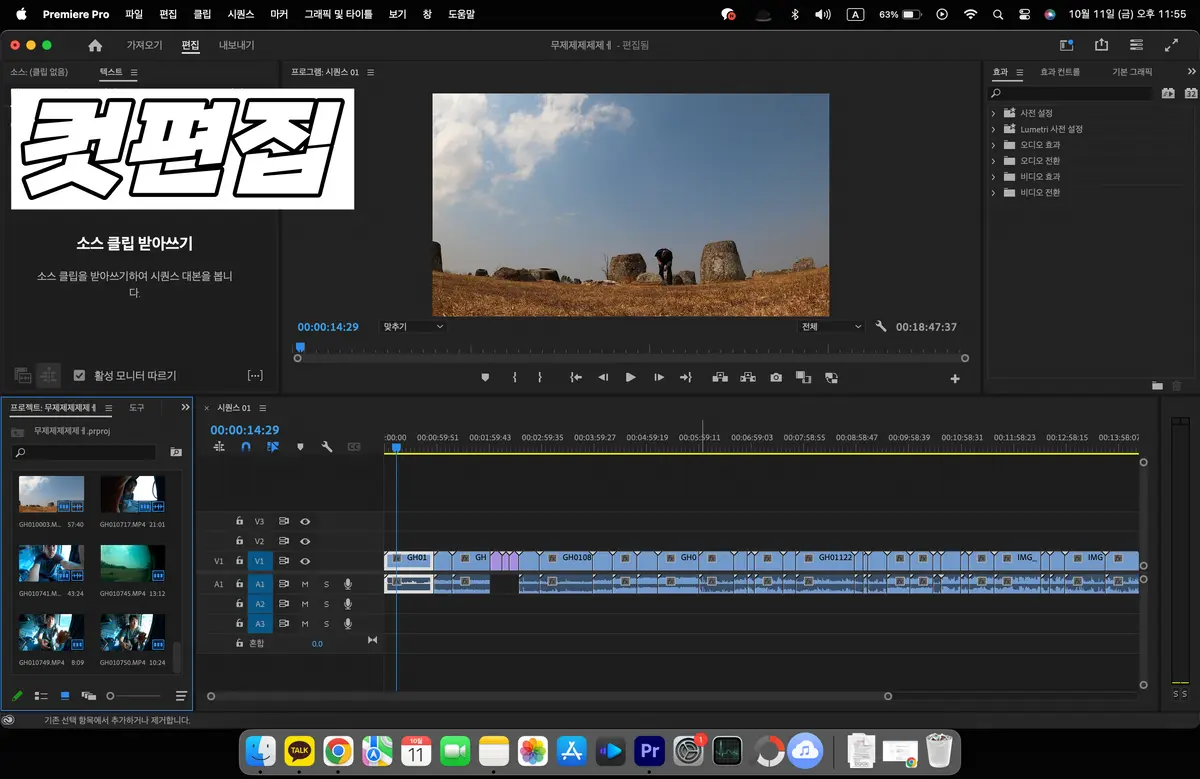
Task: Open timeline display settings wrench
Action: pyautogui.click(x=327, y=447)
